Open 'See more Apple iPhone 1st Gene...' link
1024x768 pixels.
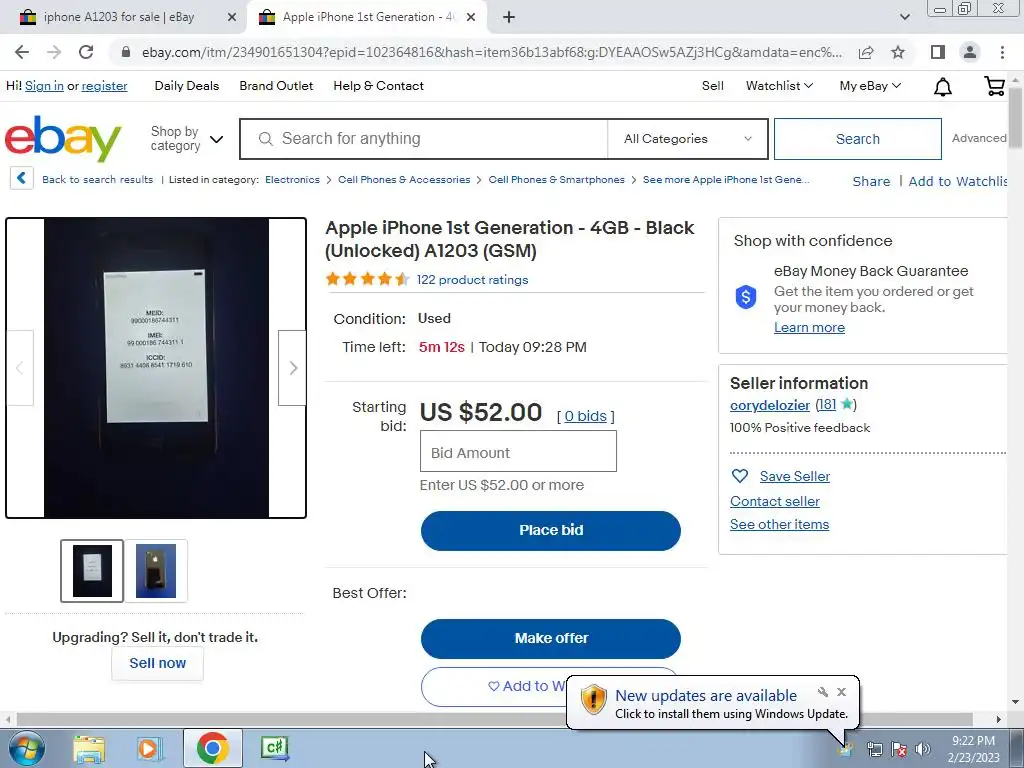point(726,180)
